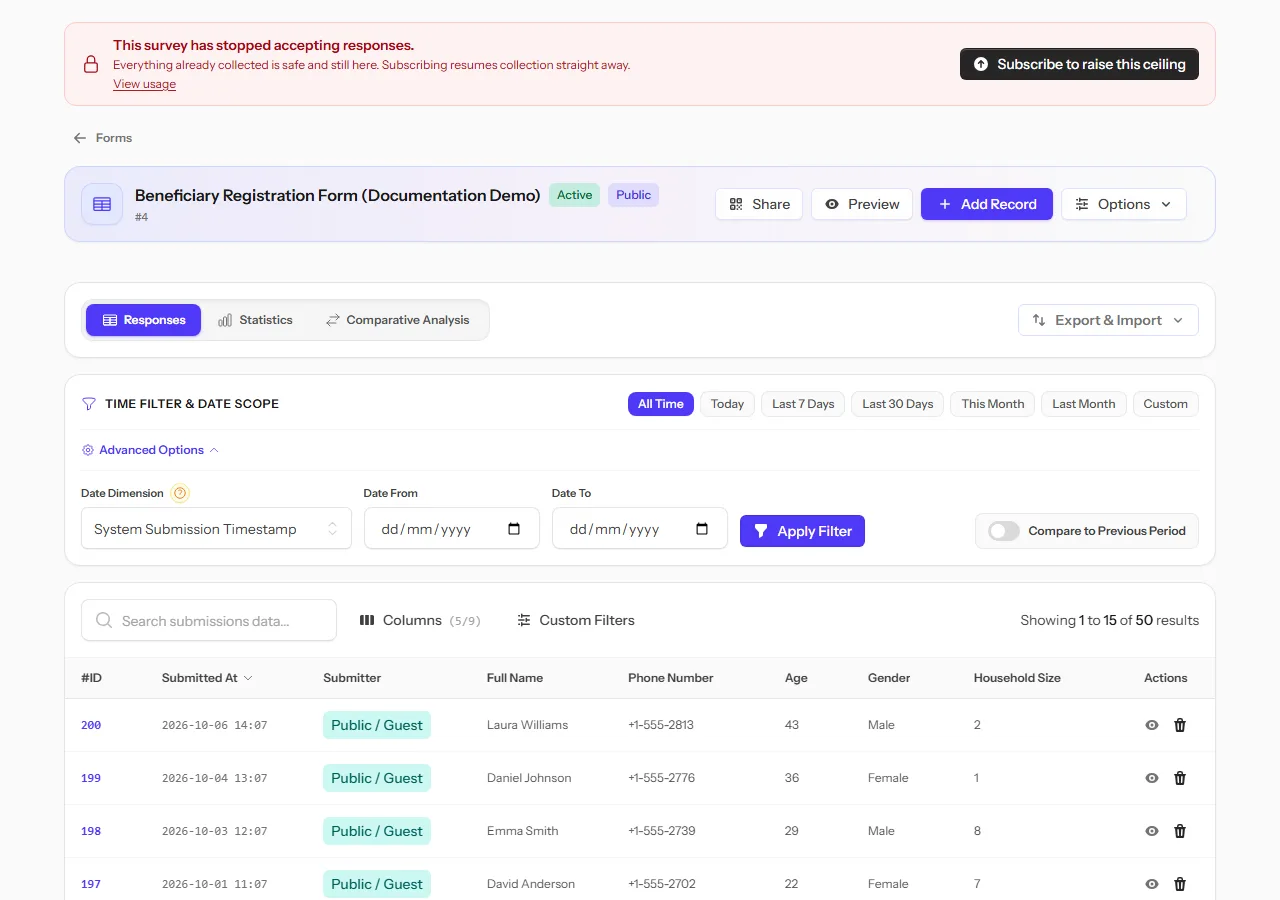Open submission ID 200

[x=91, y=725]
